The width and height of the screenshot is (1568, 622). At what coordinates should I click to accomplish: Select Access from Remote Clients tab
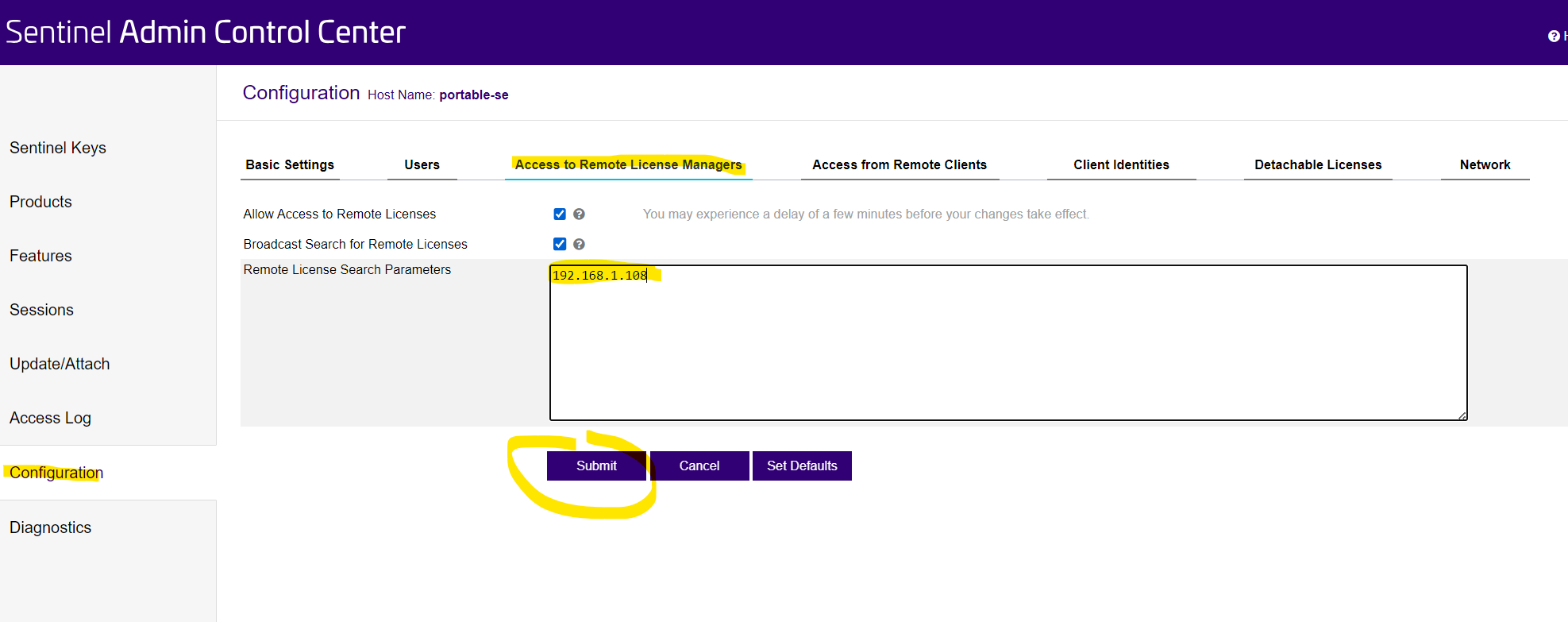pyautogui.click(x=899, y=164)
